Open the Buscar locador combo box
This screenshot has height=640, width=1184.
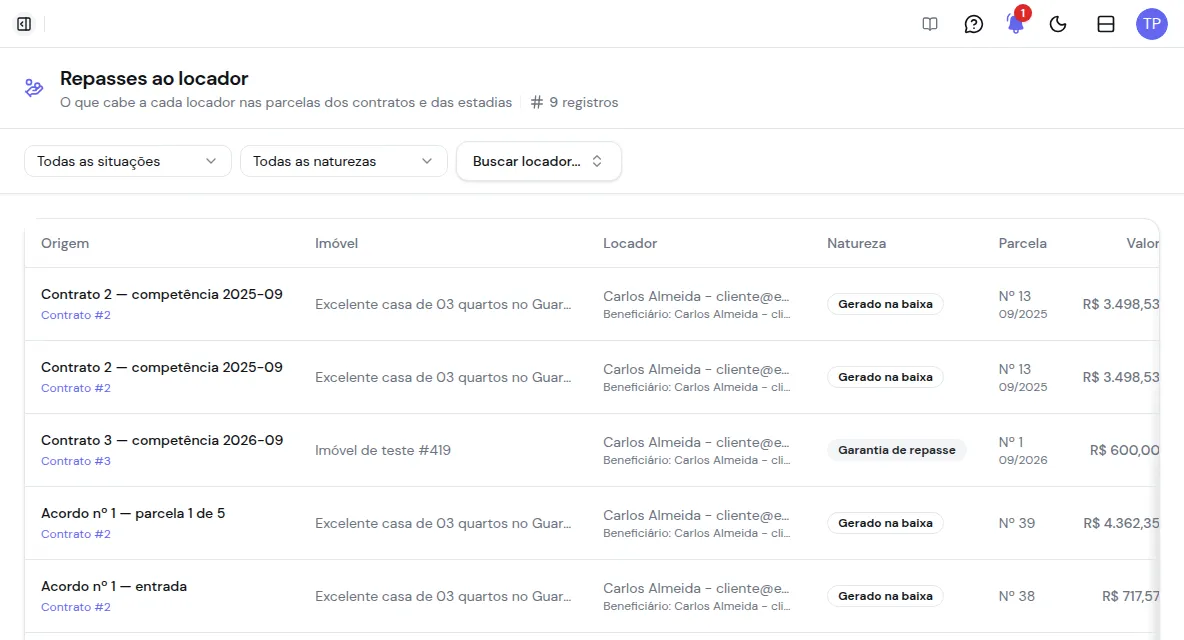click(x=538, y=161)
